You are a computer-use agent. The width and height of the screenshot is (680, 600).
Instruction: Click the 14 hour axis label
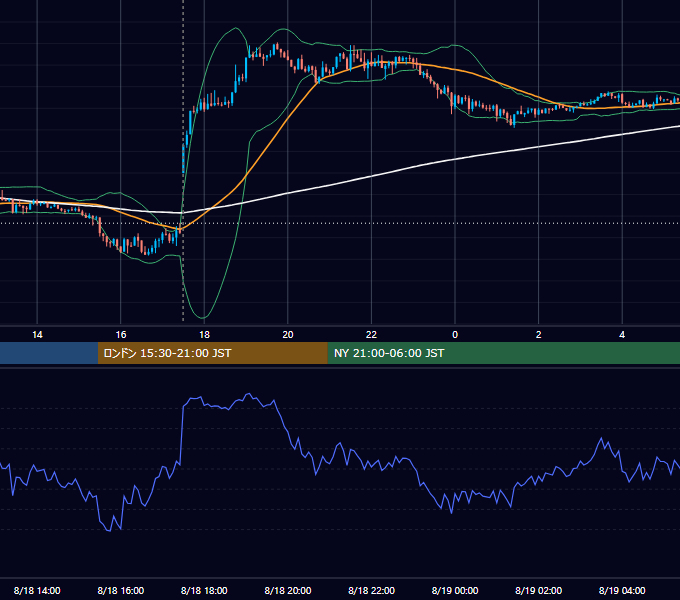tap(37, 335)
